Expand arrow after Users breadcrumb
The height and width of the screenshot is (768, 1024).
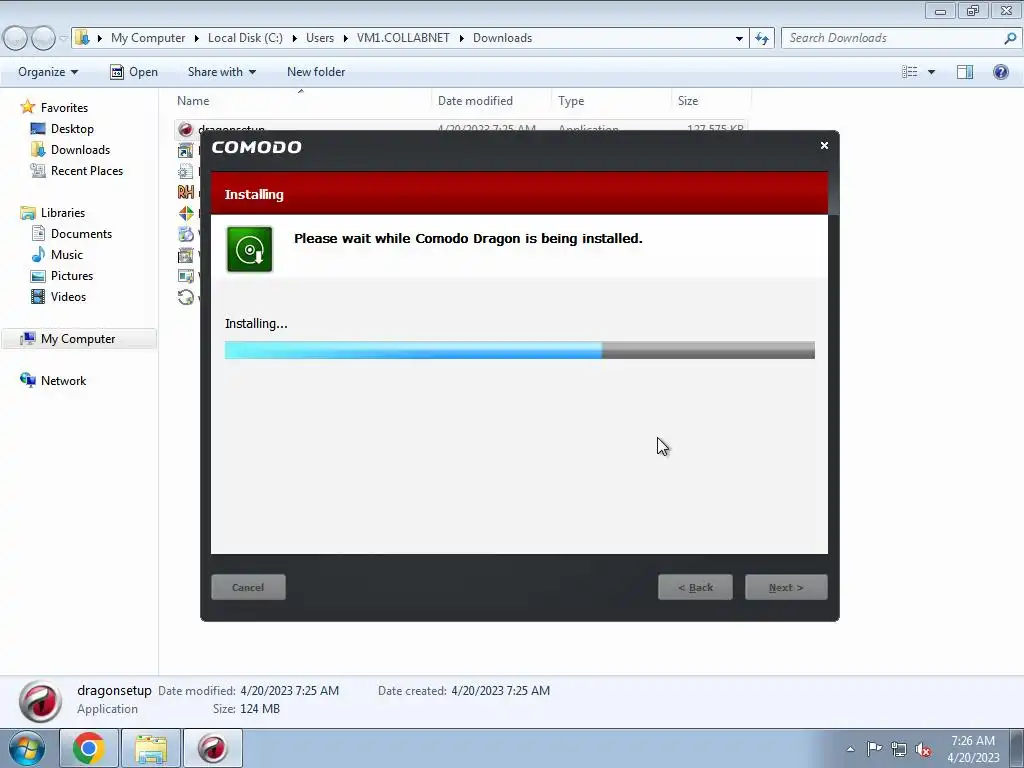[345, 38]
